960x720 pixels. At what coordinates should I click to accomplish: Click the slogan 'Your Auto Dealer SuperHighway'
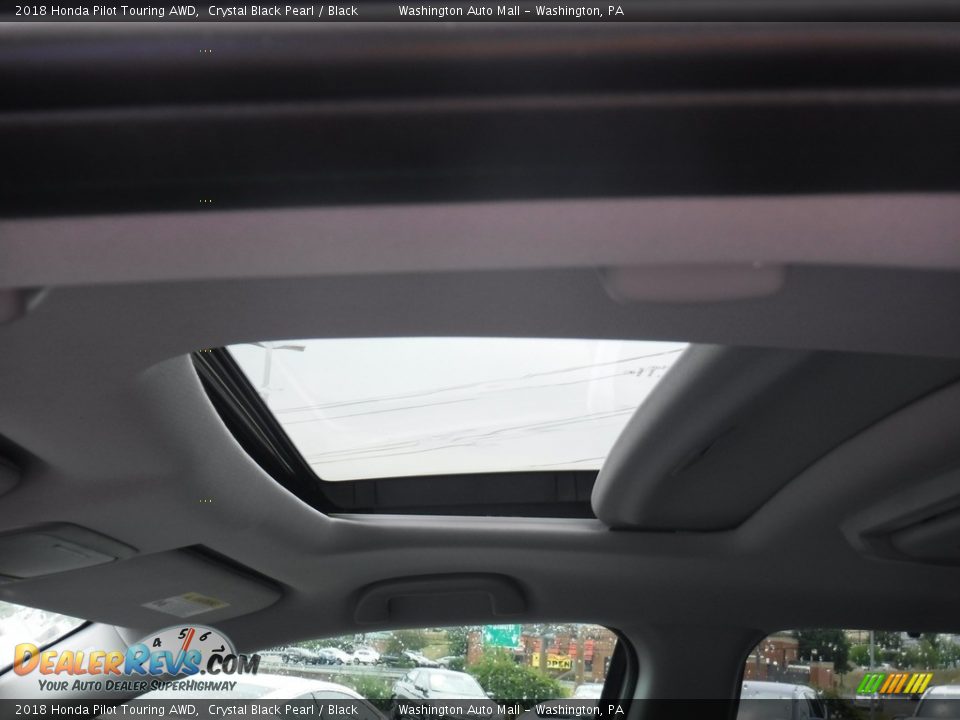(137, 686)
